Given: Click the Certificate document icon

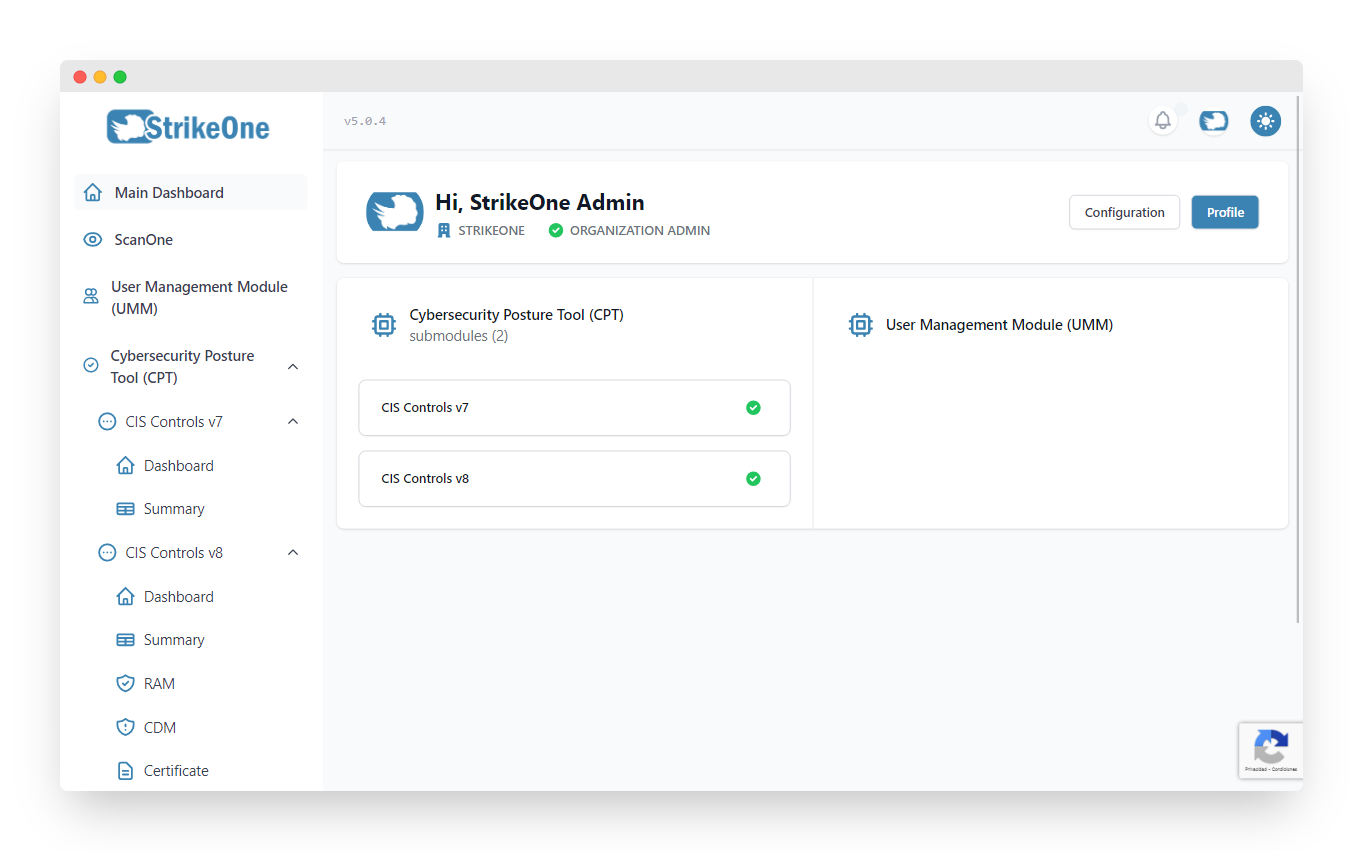Looking at the screenshot, I should click(x=125, y=771).
